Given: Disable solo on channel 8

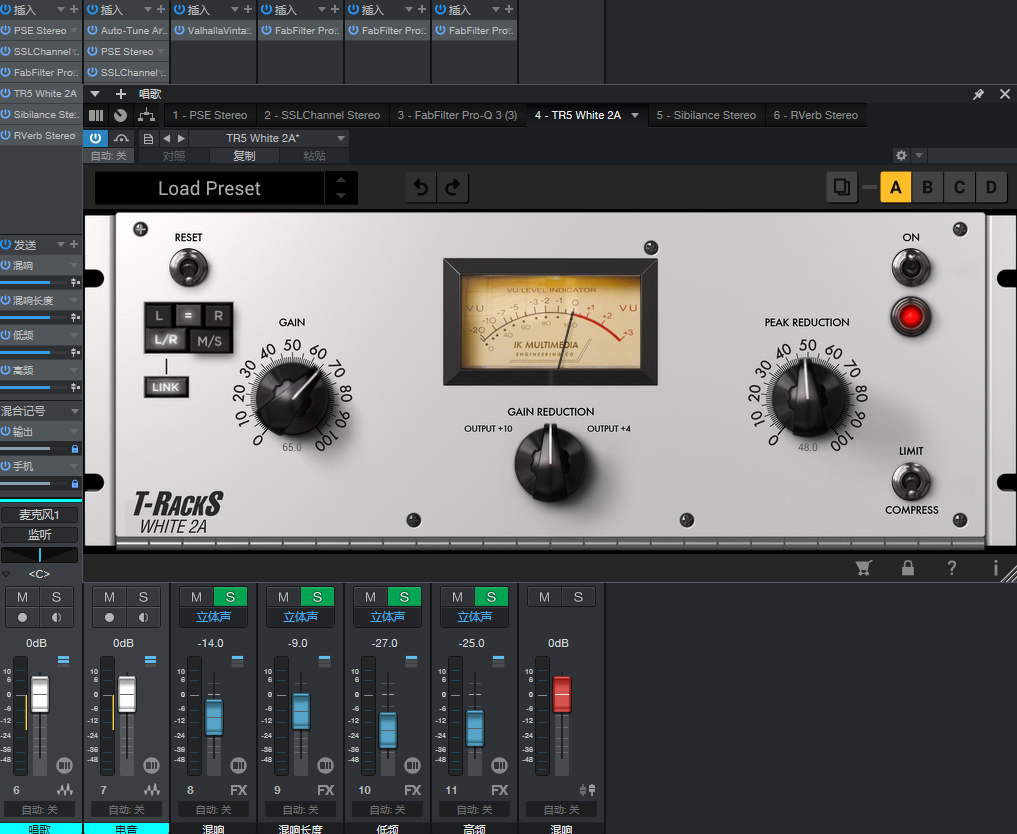Looking at the screenshot, I should coord(230,597).
